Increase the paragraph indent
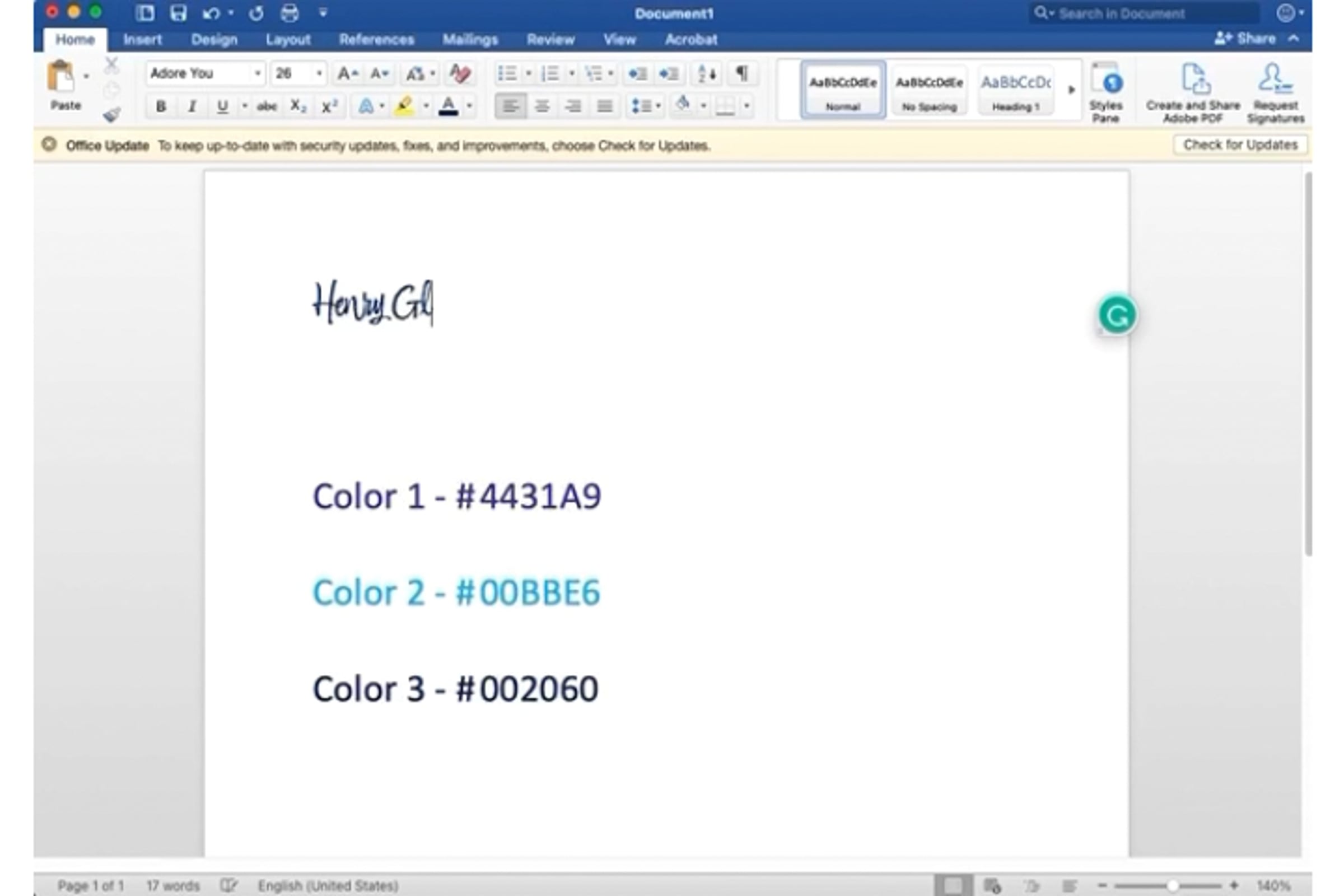The width and height of the screenshot is (1344, 896). (669, 73)
